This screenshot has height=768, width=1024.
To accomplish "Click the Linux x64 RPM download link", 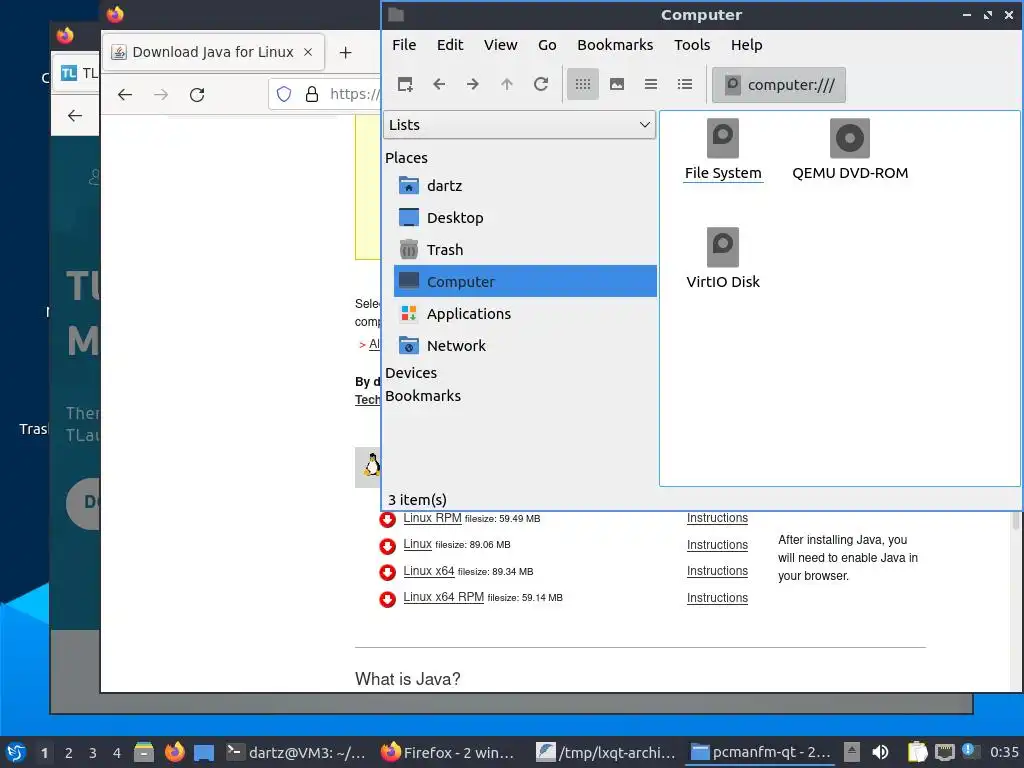I will (443, 597).
